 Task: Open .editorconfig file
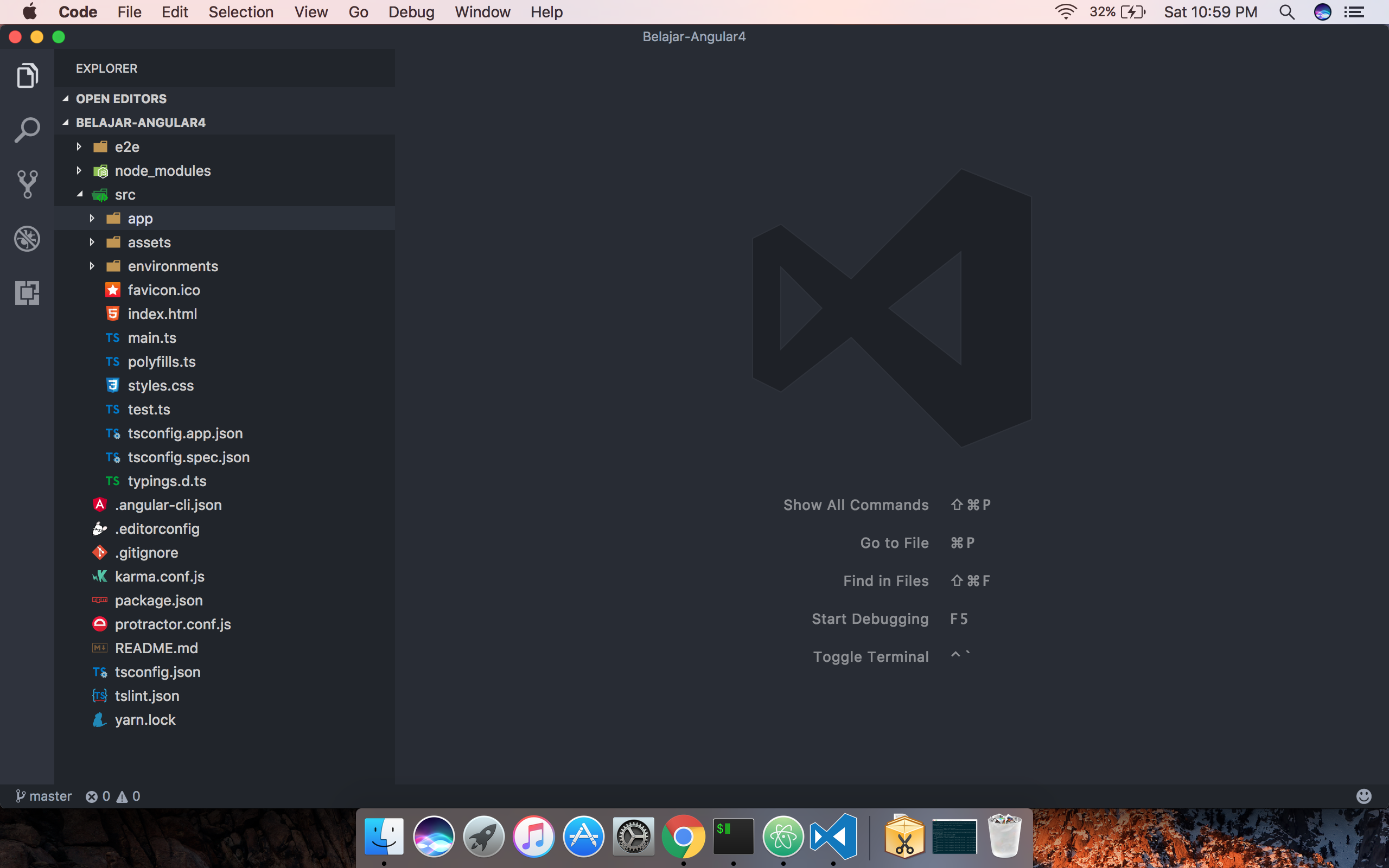click(225, 529)
